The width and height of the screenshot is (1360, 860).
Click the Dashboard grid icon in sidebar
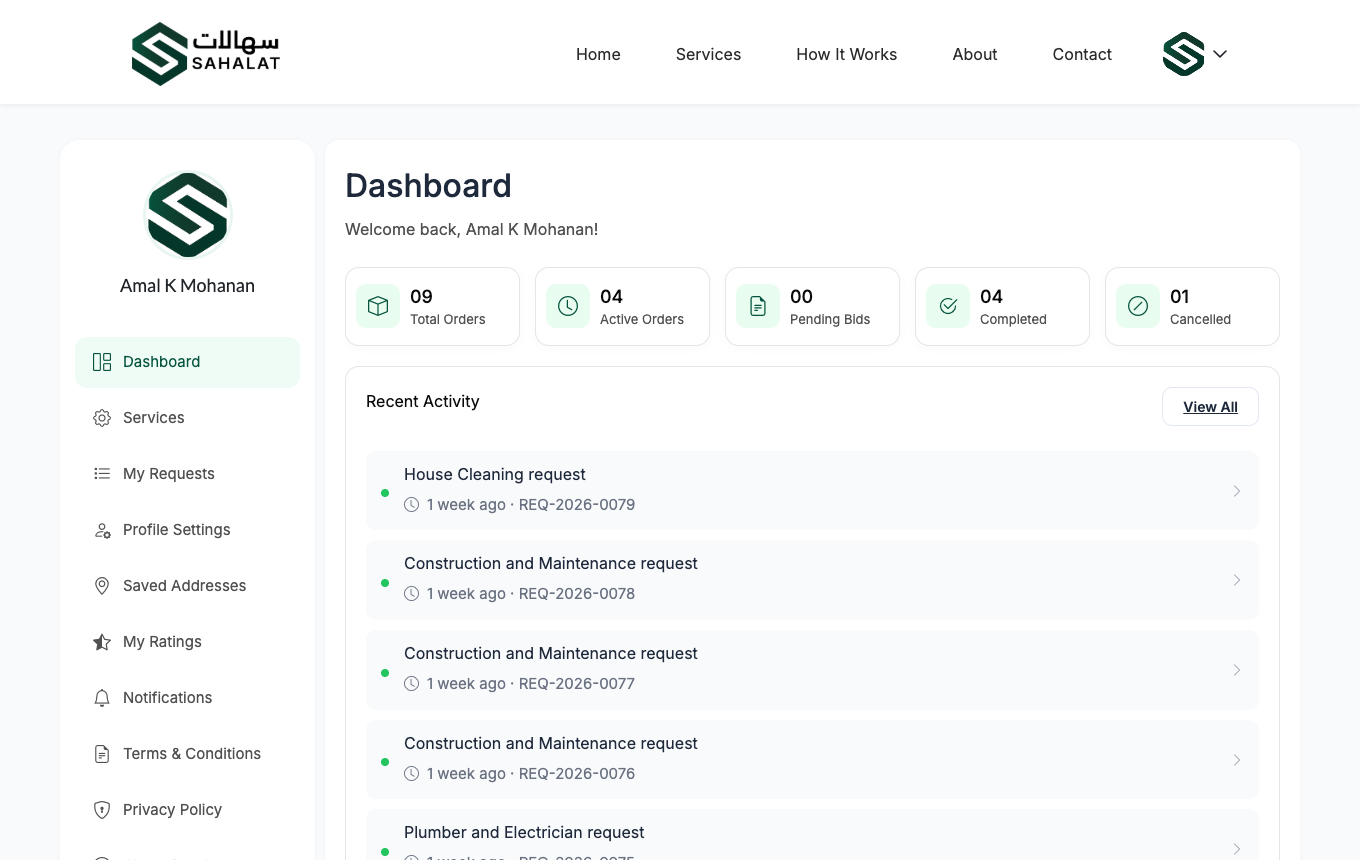(x=102, y=362)
